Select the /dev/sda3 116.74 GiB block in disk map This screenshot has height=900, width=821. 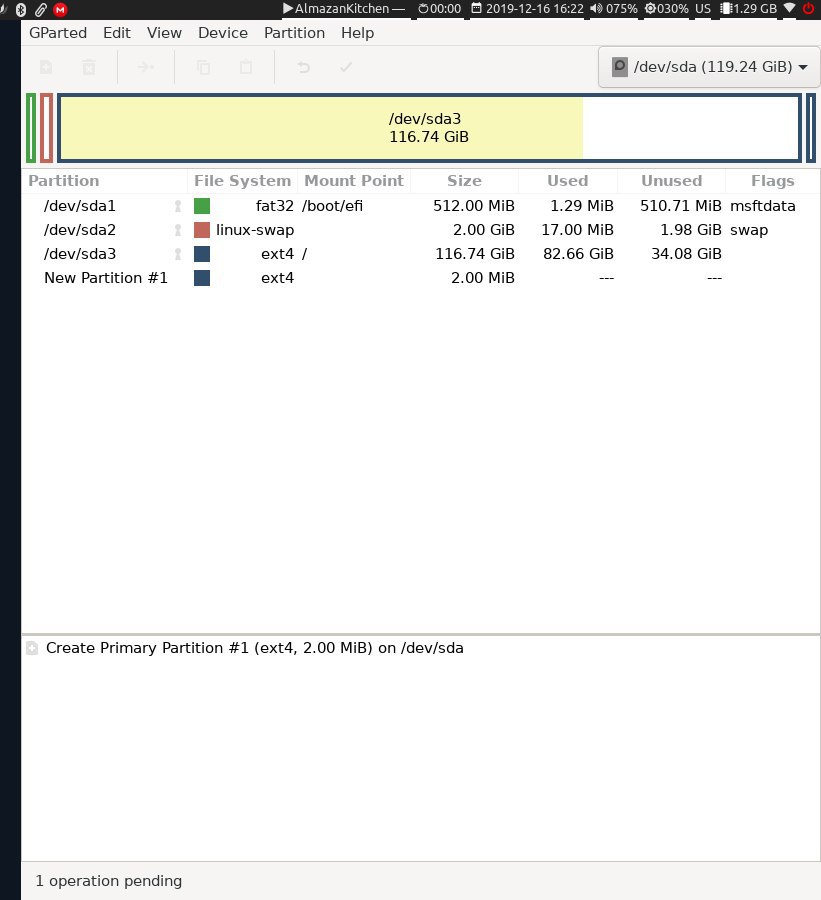click(429, 127)
